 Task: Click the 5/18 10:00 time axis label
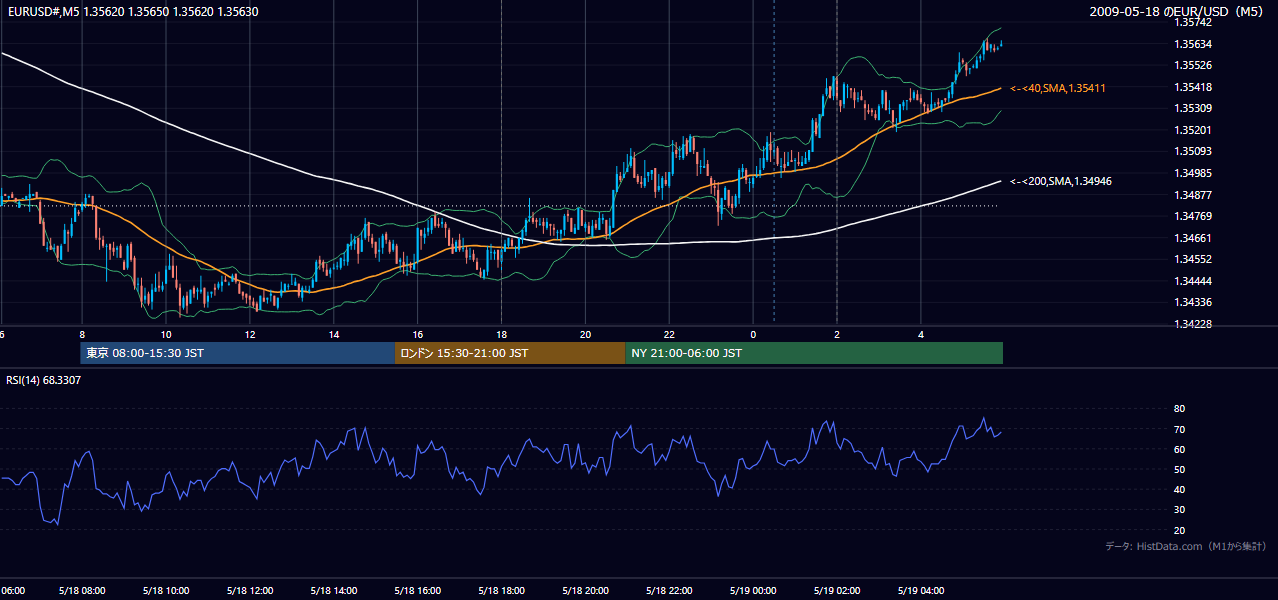(166, 591)
